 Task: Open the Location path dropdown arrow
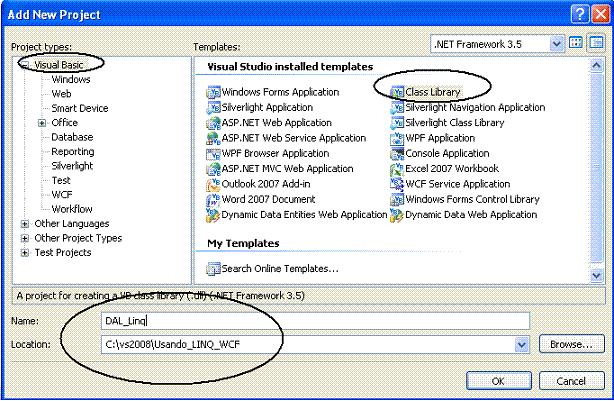522,345
